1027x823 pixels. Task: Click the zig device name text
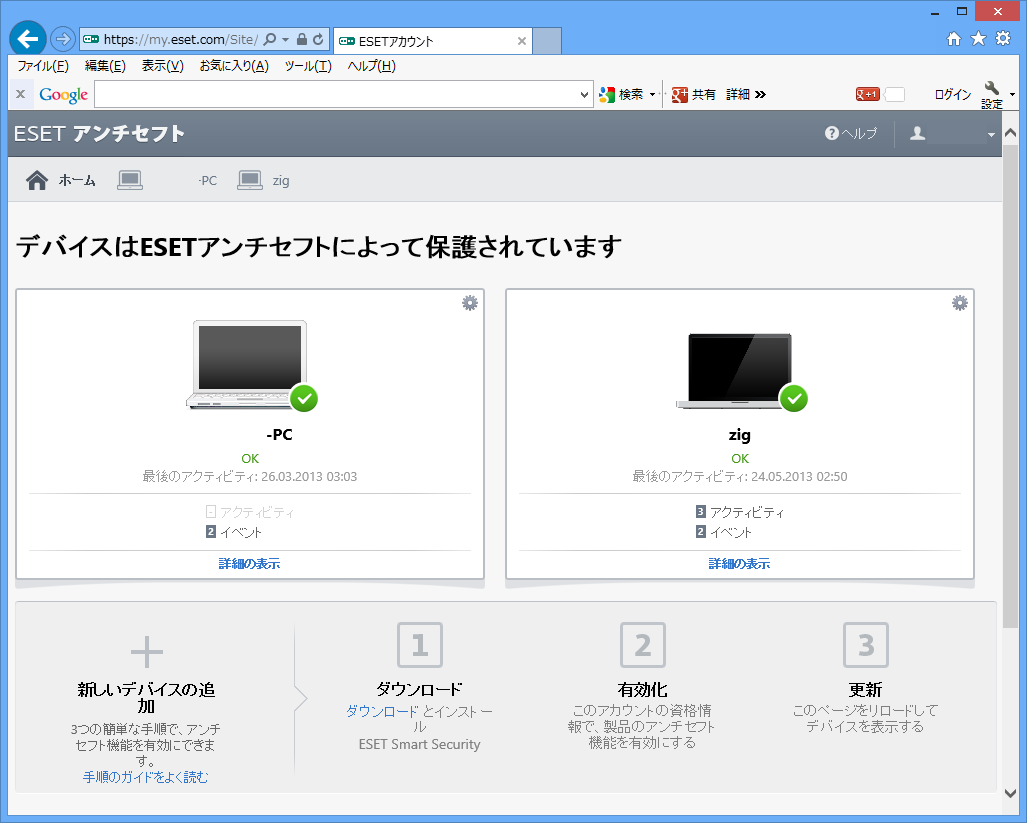pos(739,435)
